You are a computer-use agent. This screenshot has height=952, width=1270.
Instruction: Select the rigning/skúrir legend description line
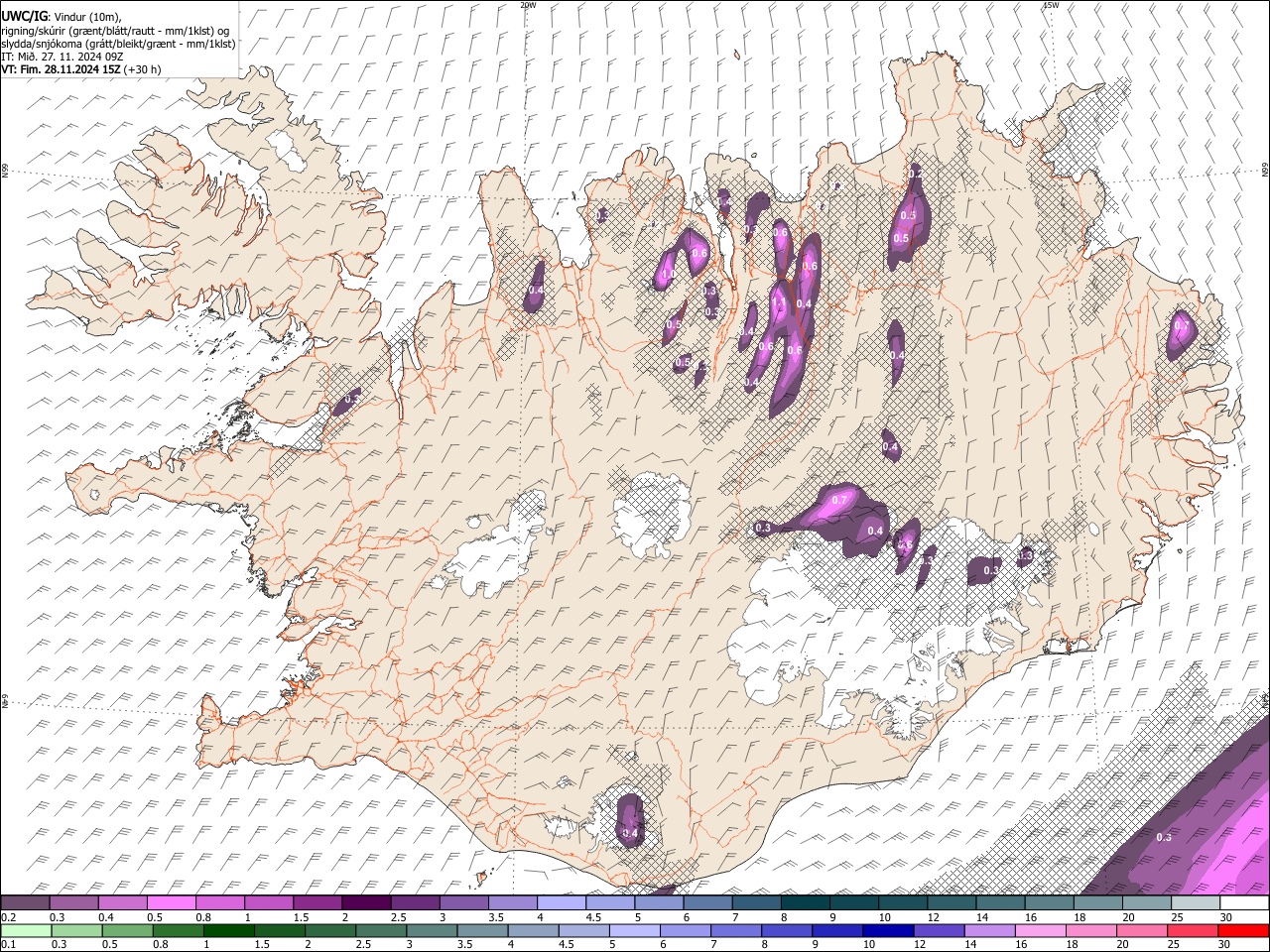pos(115,31)
